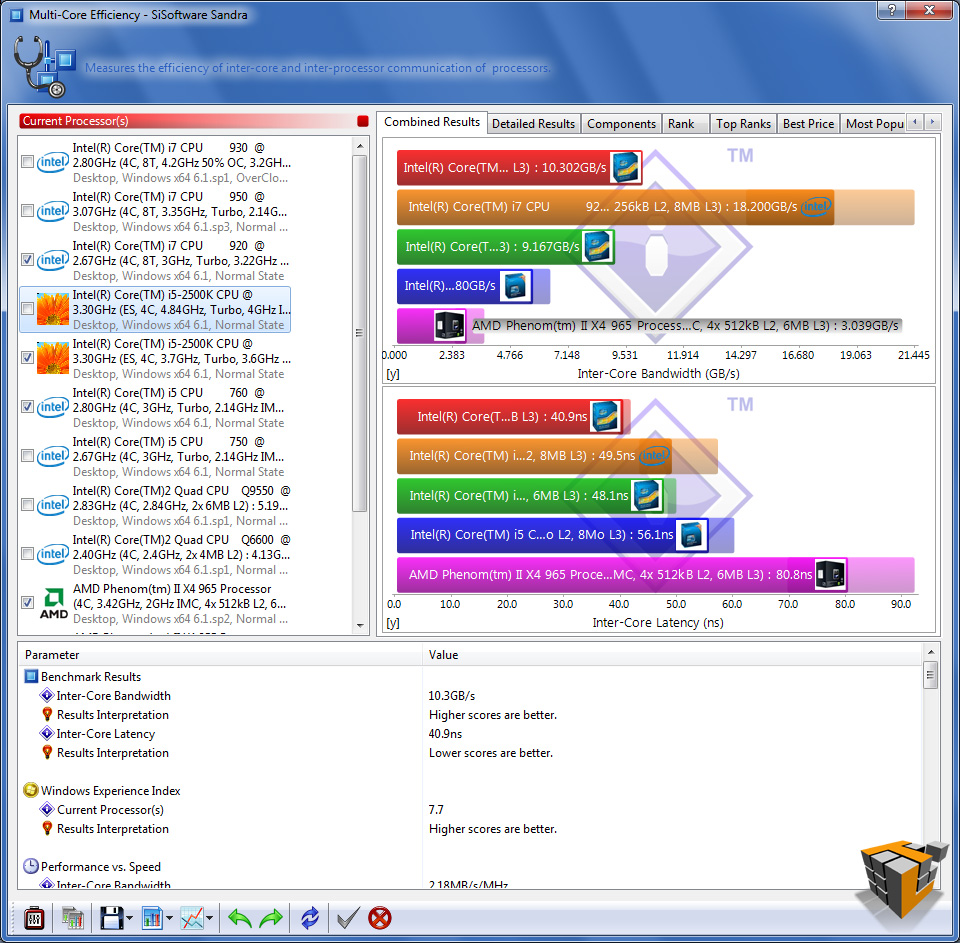The width and height of the screenshot is (960, 943).
Task: Go forward with the green right arrow
Action: click(x=271, y=918)
